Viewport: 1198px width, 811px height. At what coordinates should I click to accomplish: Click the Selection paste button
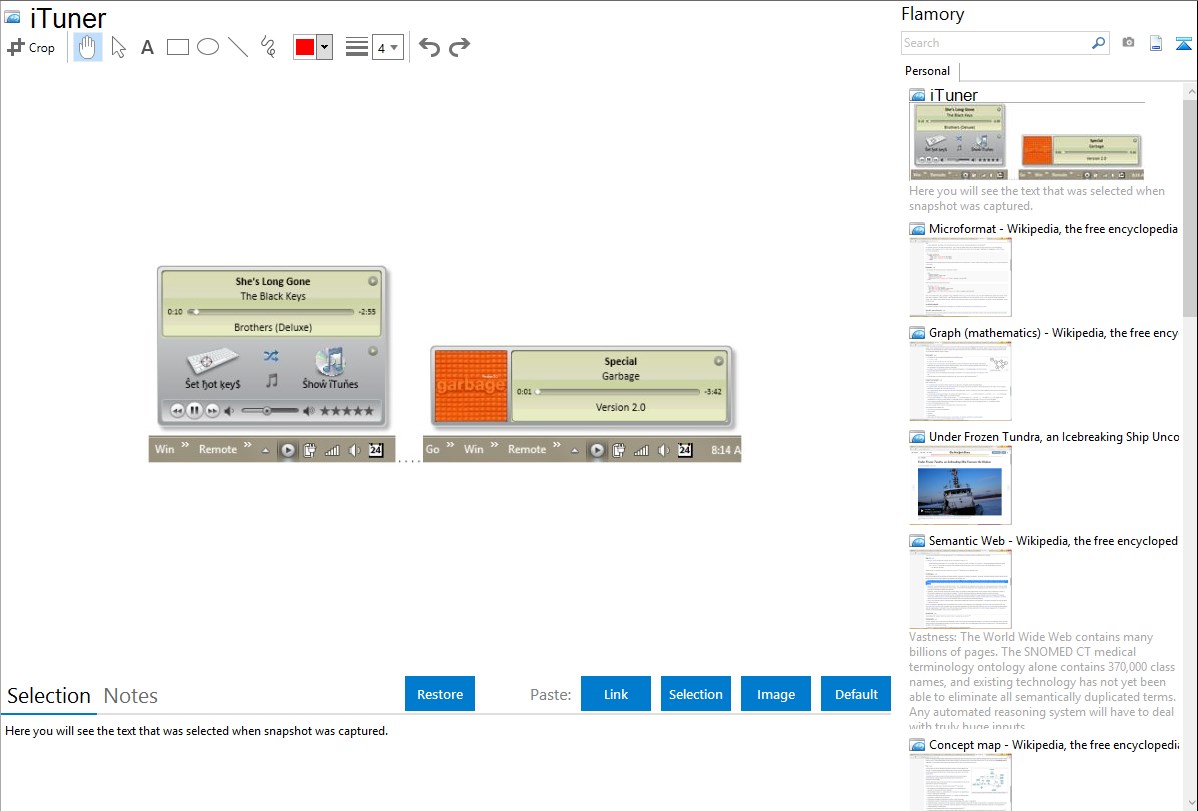pyautogui.click(x=695, y=694)
